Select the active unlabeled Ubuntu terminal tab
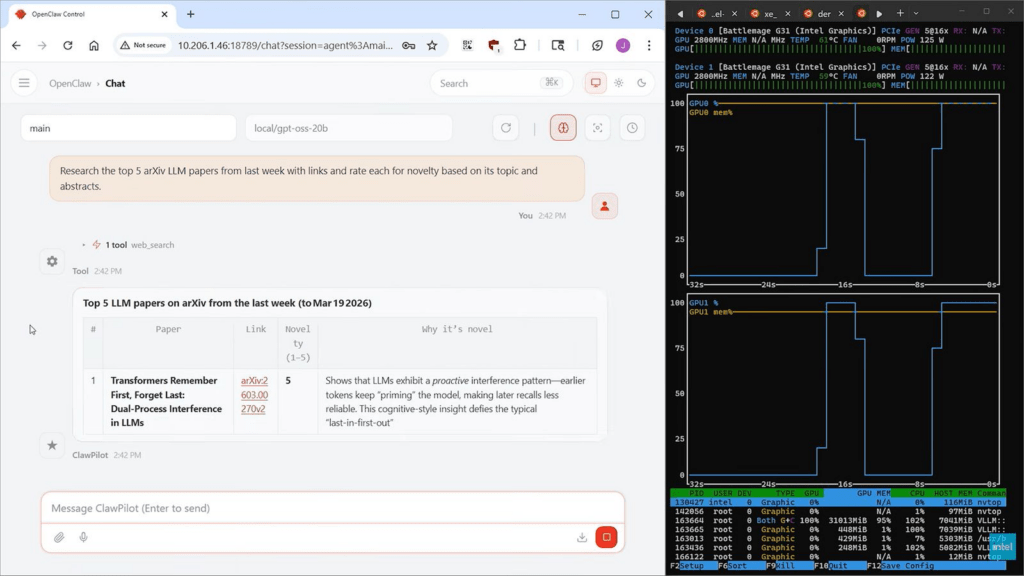Image resolution: width=1024 pixels, height=576 pixels. click(x=861, y=13)
